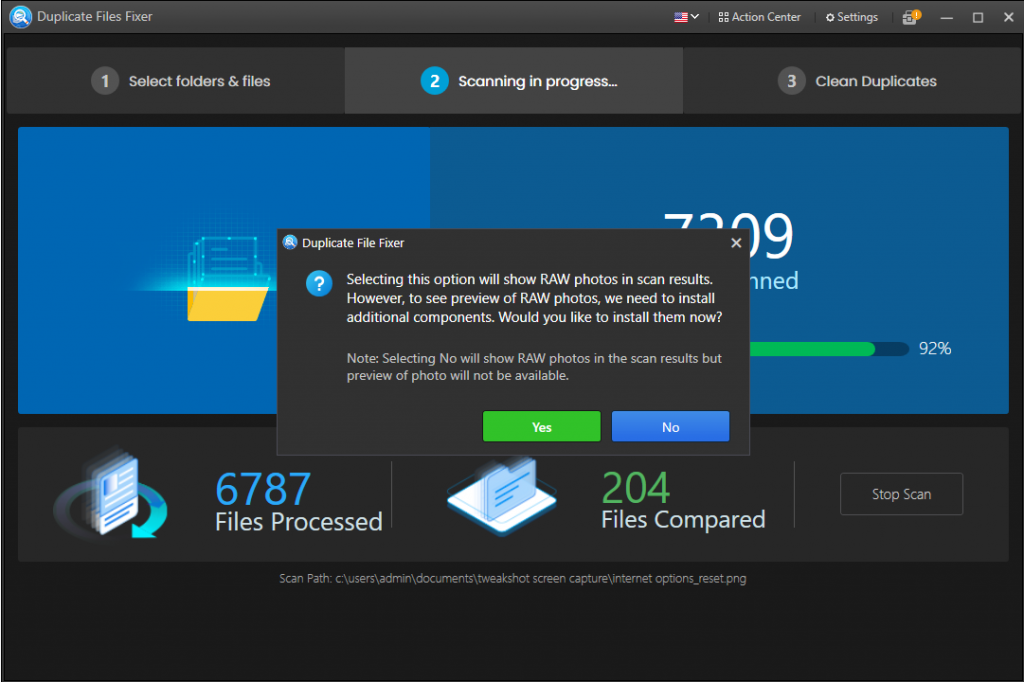Click the Duplicate Files Fixer app logo
Screen dimensions: 1024x682
click(21, 16)
